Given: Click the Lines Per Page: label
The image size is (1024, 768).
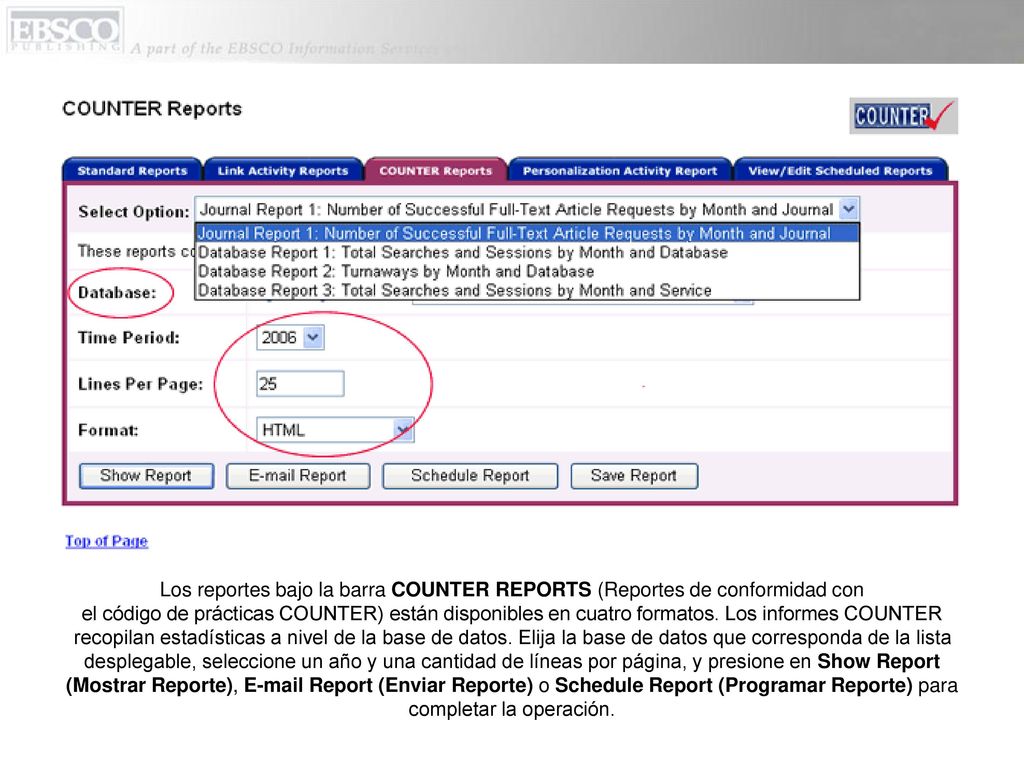Looking at the screenshot, I should pos(140,384).
